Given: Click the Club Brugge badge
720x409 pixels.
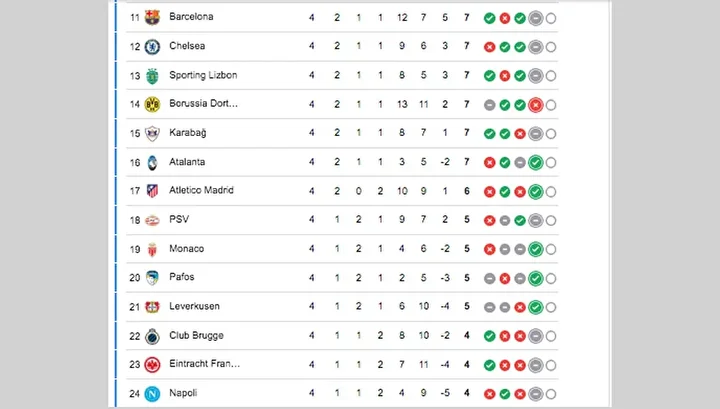Looking at the screenshot, I should pyautogui.click(x=152, y=336).
